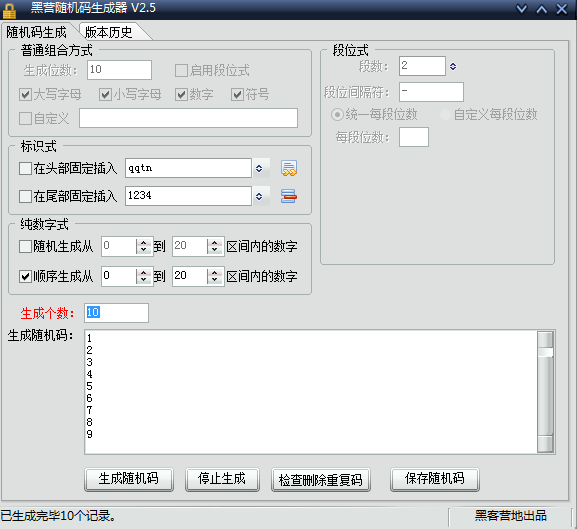577x529 pixels.
Task: Enable 在头部固定插入 checkbox
Action: point(25,168)
